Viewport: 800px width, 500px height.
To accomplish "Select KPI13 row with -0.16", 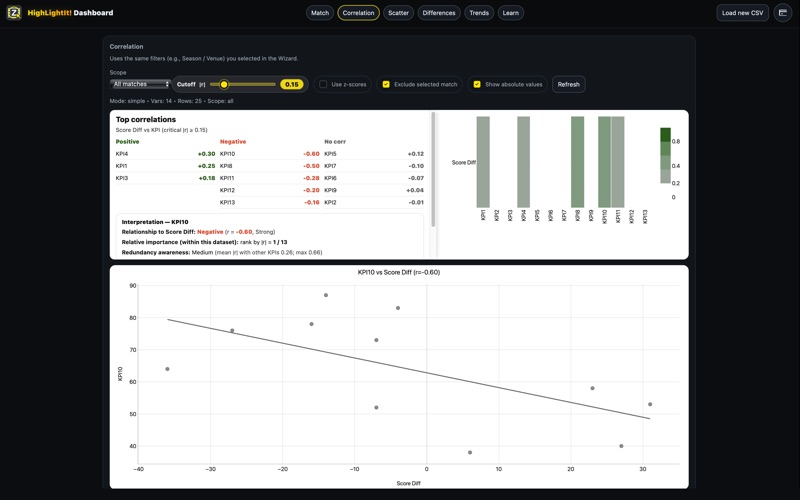I will point(269,203).
